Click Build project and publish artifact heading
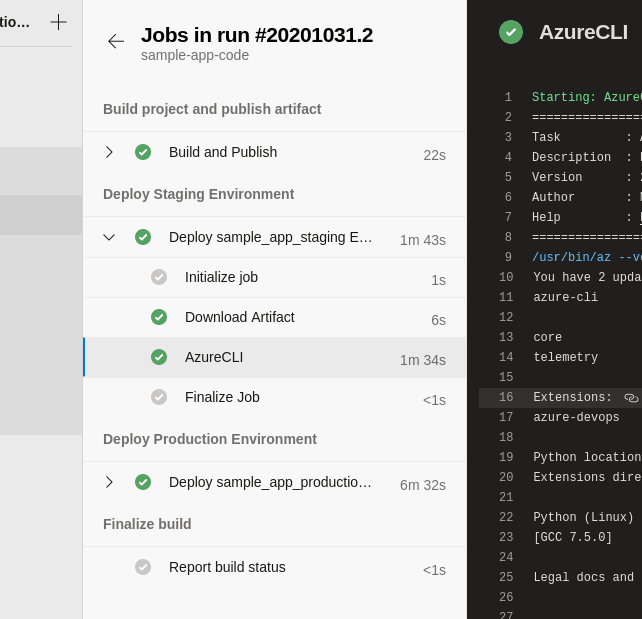642x619 pixels. pyautogui.click(x=212, y=109)
